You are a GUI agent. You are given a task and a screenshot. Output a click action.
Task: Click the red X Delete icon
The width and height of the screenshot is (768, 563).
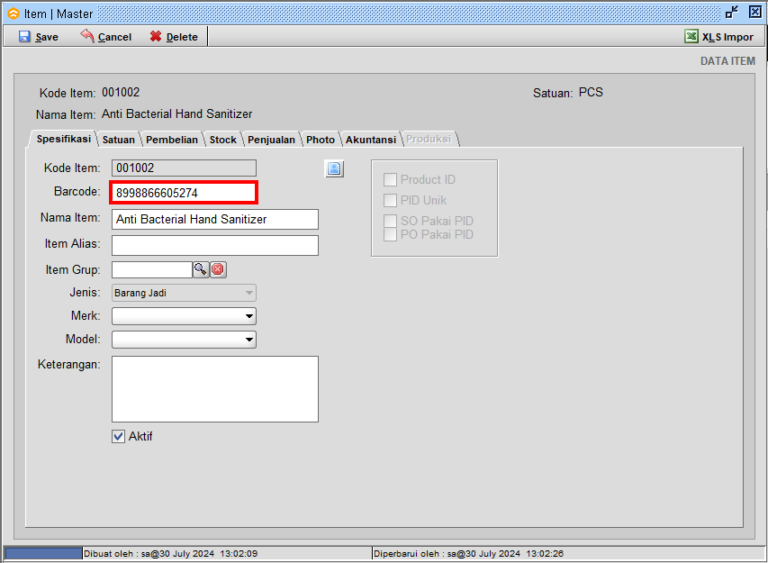[x=155, y=36]
